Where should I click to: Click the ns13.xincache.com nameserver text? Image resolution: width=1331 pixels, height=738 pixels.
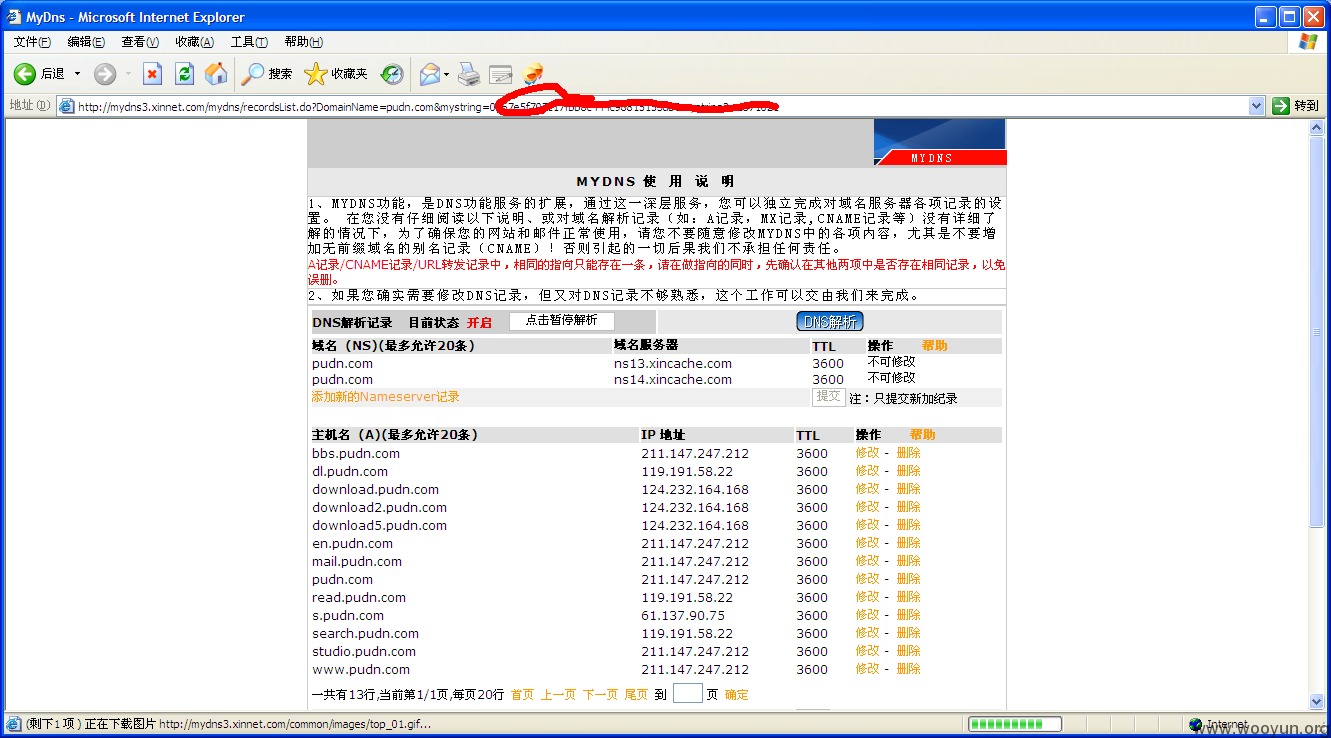pyautogui.click(x=673, y=364)
